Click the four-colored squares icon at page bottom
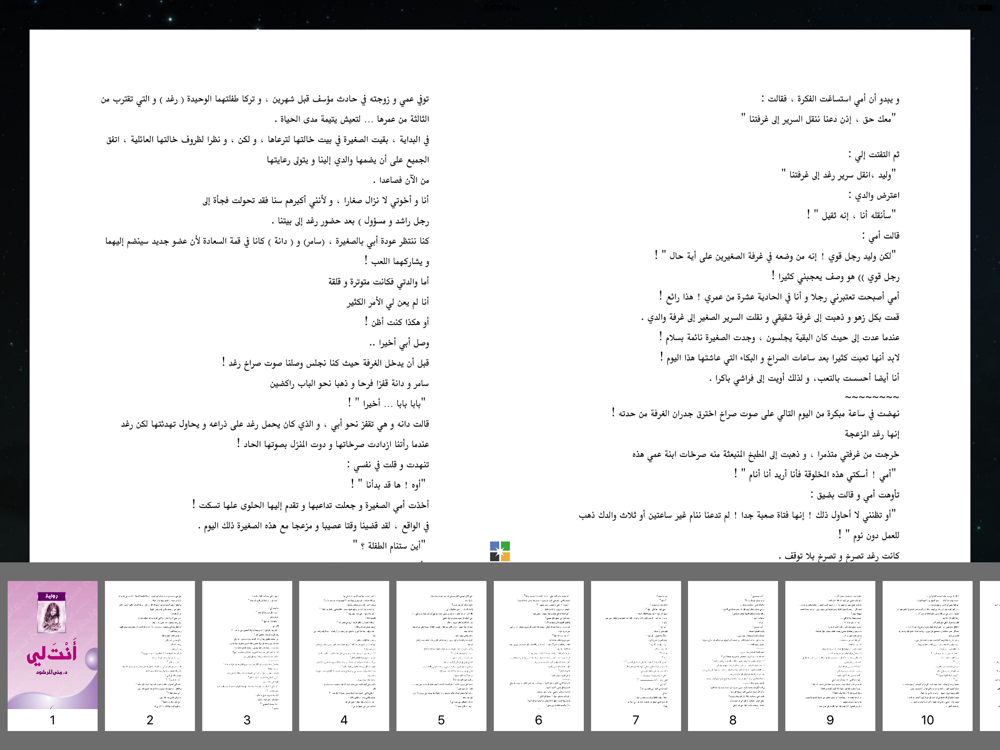This screenshot has width=1000, height=750. point(500,551)
